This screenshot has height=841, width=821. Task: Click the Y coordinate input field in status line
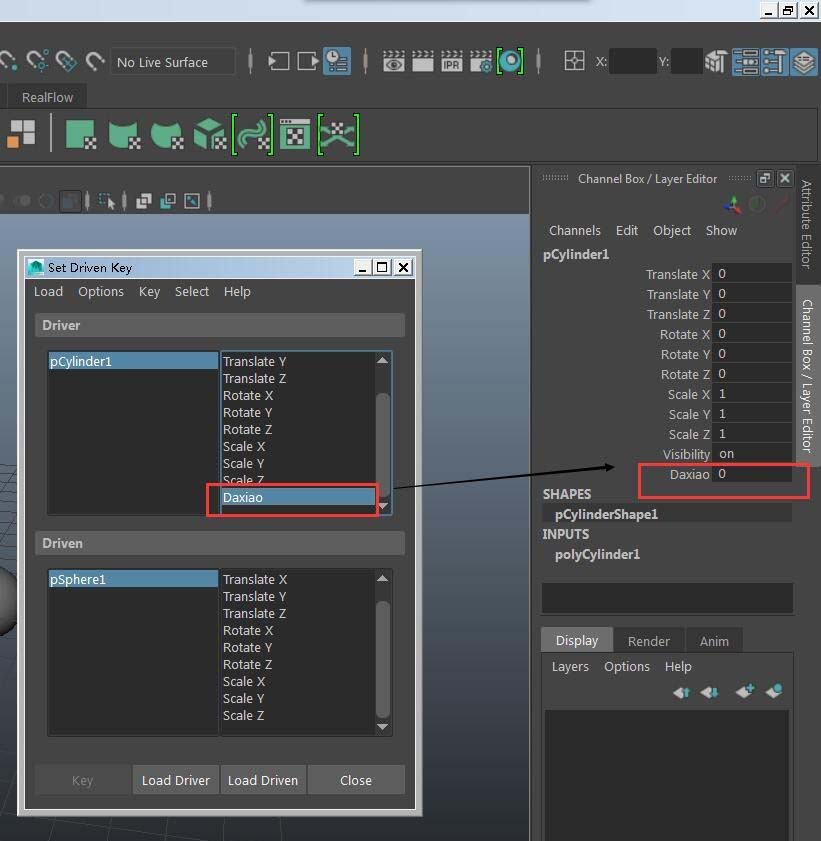(686, 61)
